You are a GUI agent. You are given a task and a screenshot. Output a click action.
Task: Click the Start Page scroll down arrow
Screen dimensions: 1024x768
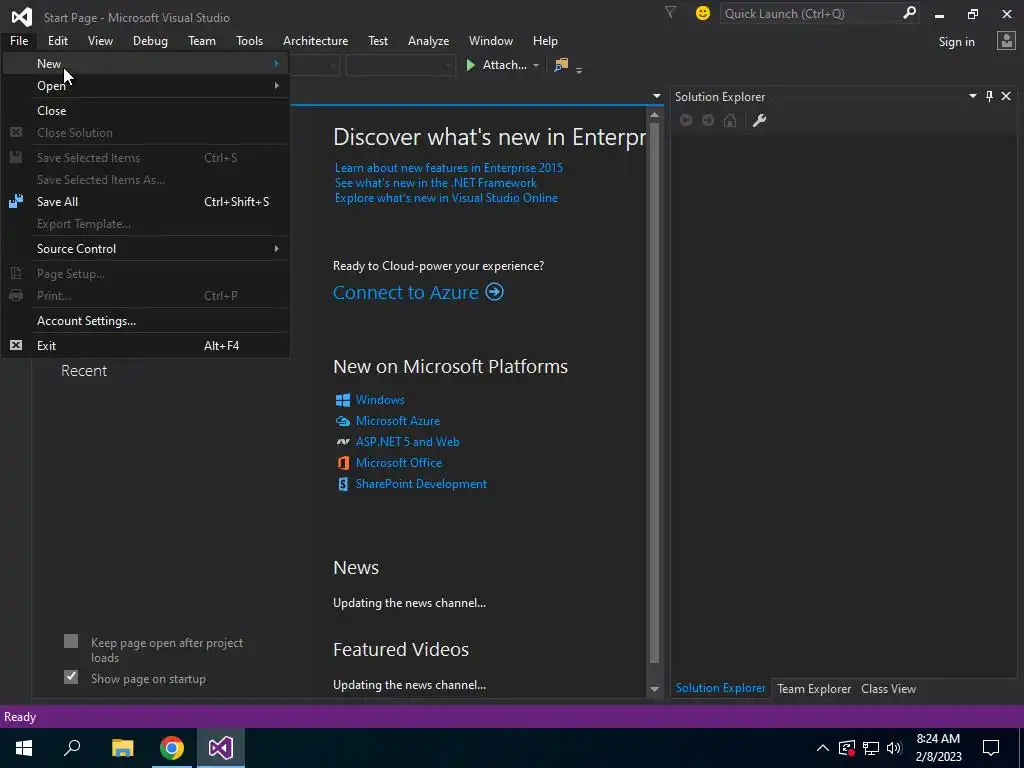[x=654, y=689]
